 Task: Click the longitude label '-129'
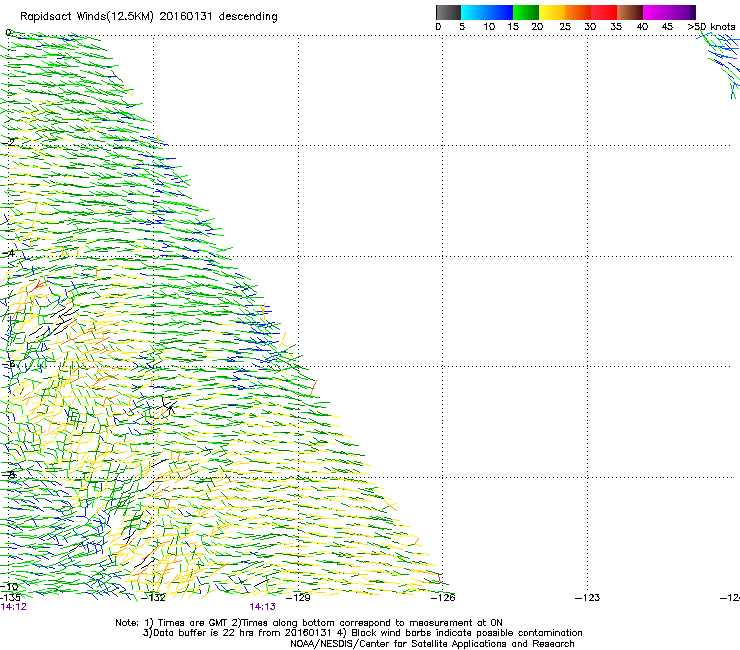coord(299,598)
